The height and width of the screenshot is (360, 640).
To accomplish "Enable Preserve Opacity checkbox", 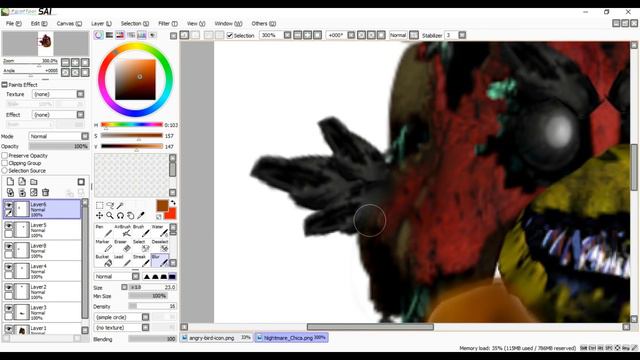I will (x=5, y=156).
